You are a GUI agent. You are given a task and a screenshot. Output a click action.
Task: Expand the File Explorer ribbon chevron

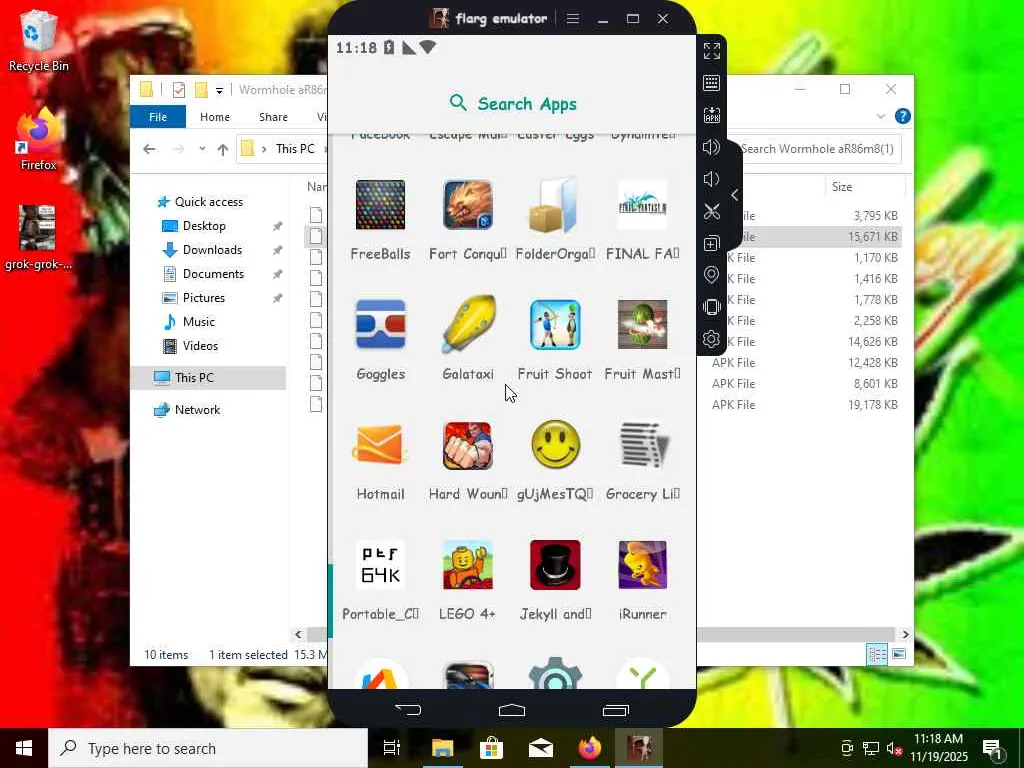(x=880, y=116)
